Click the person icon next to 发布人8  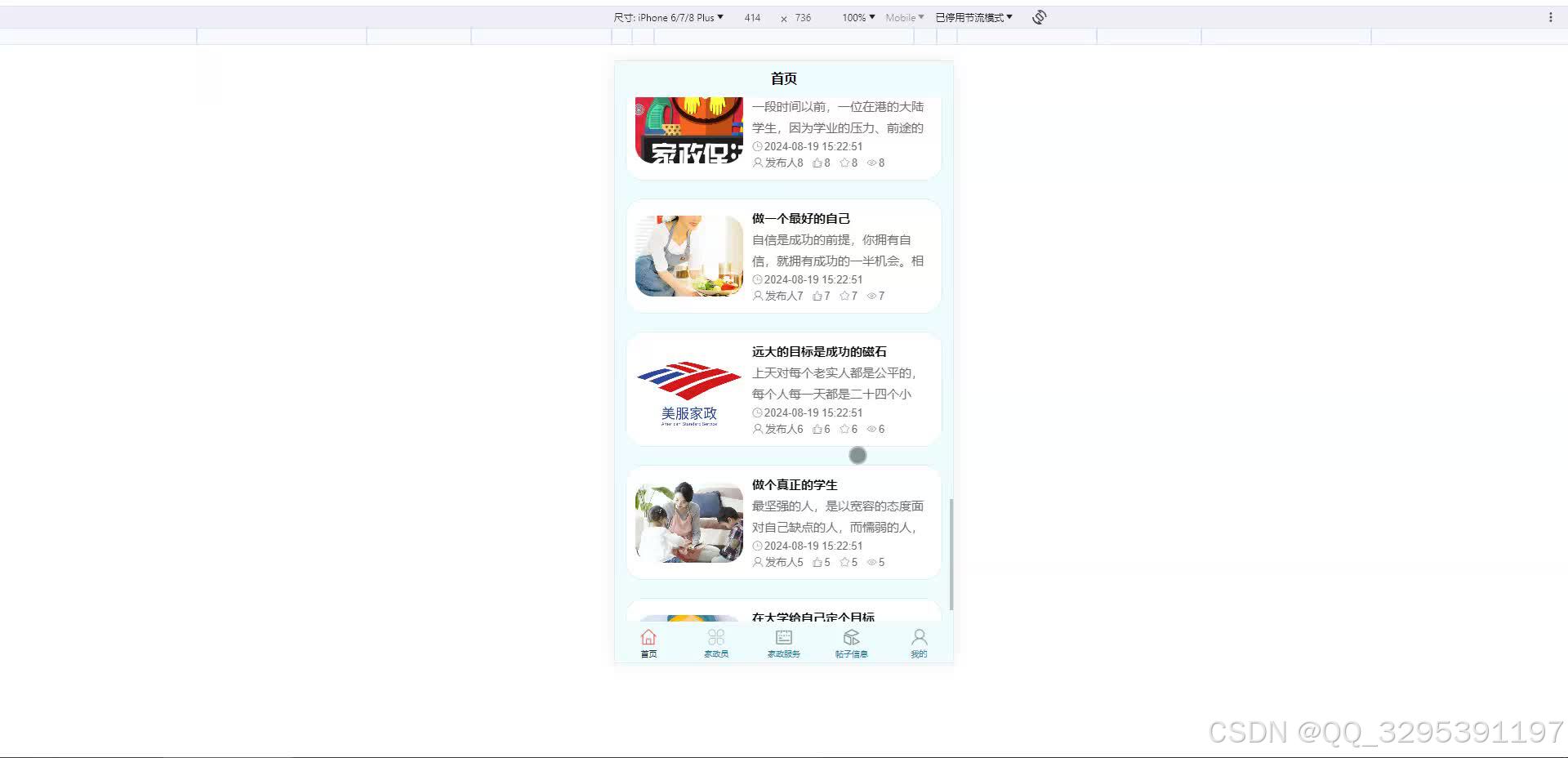click(x=757, y=163)
